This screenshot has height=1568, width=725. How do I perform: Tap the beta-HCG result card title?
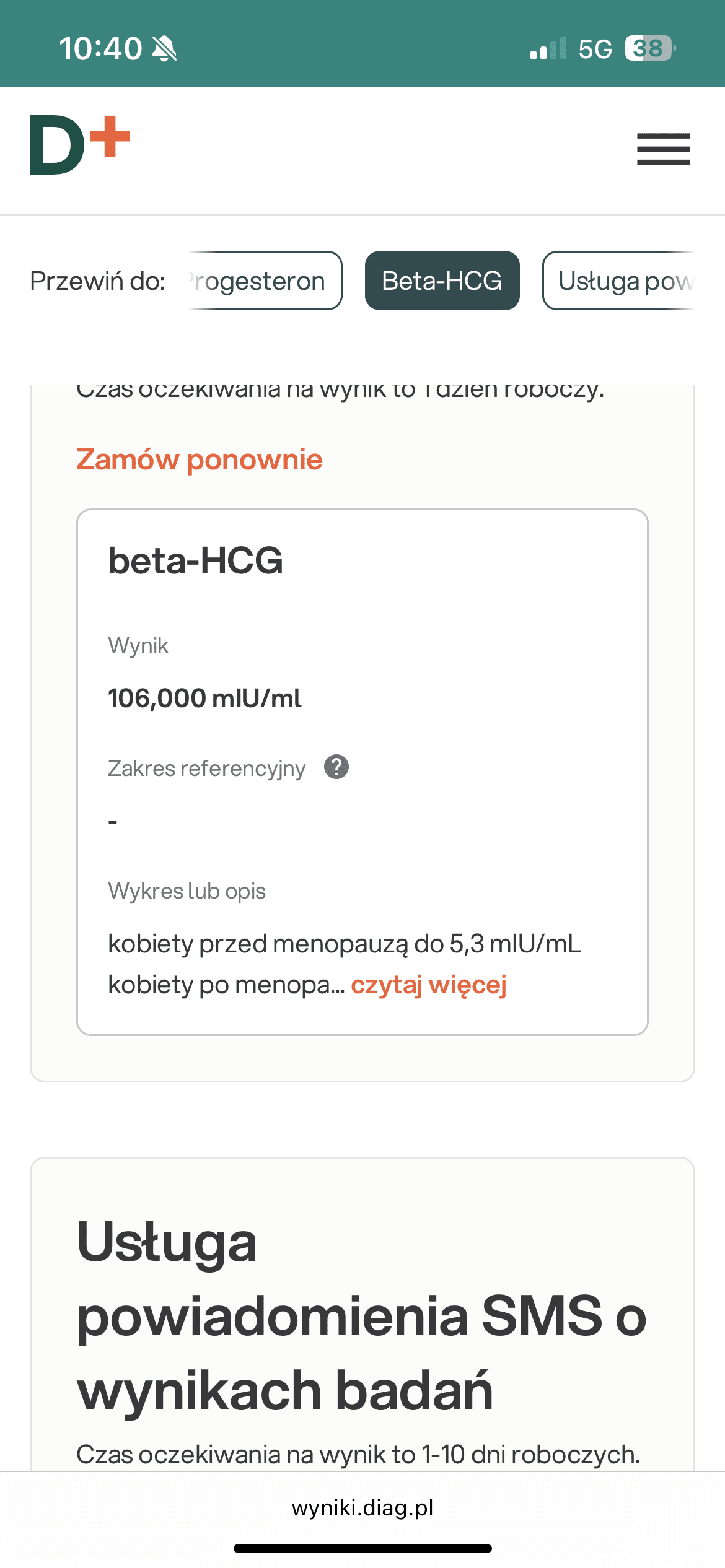195,560
